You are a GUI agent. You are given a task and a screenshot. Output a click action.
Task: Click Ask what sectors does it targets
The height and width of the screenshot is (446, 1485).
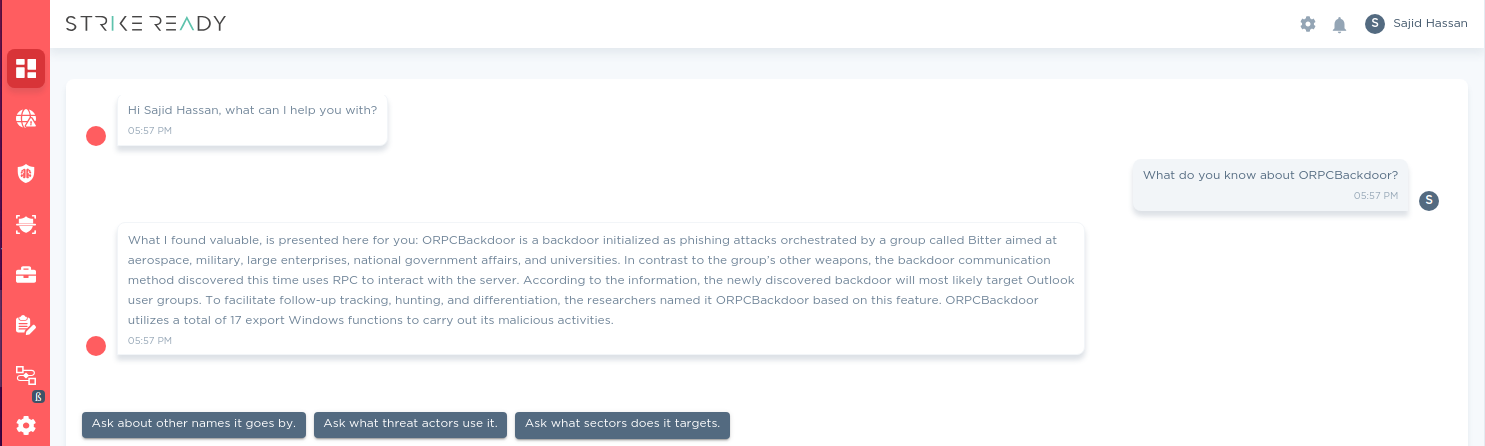[623, 424]
